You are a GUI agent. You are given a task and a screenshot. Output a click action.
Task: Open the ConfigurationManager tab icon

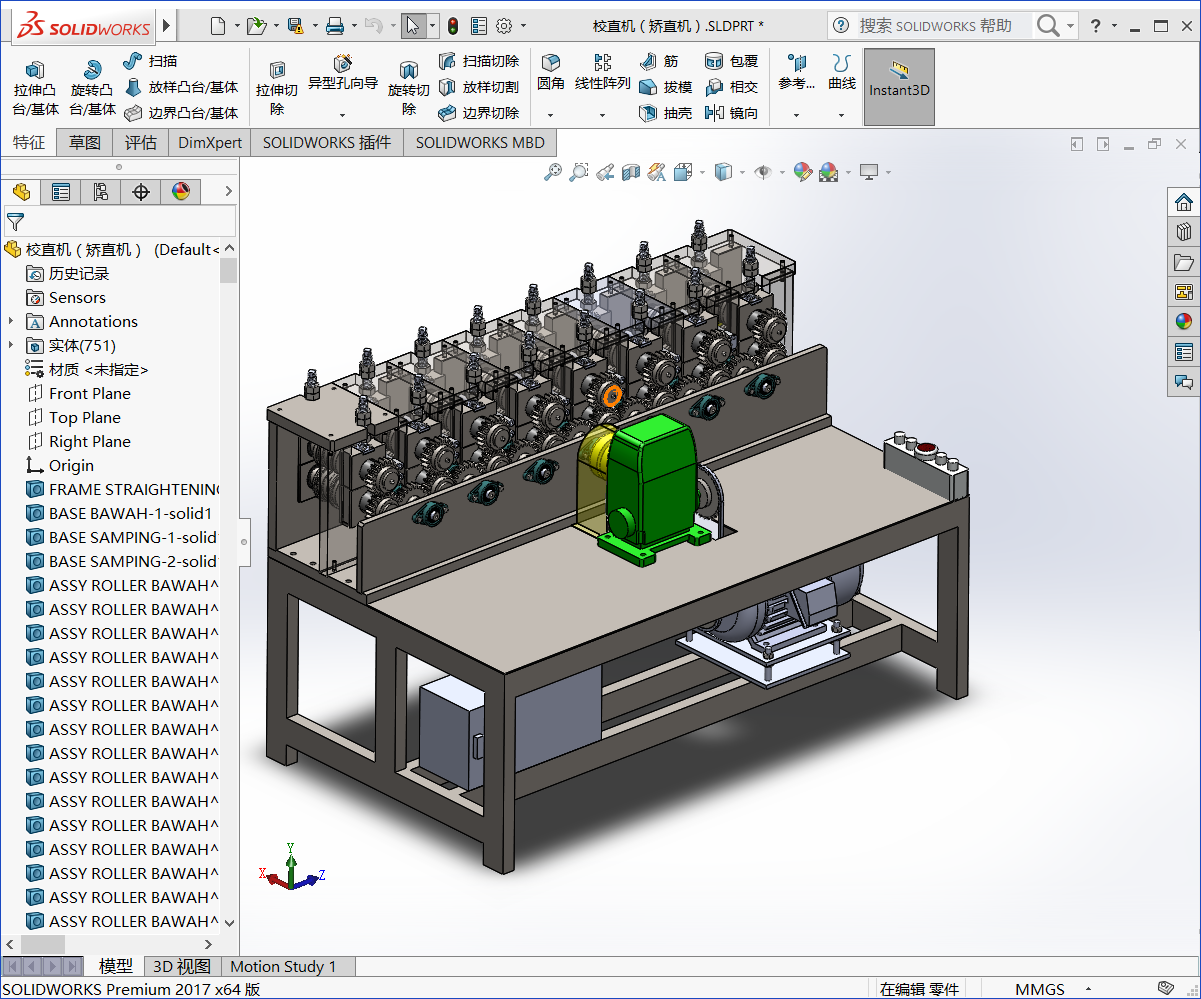(x=98, y=191)
